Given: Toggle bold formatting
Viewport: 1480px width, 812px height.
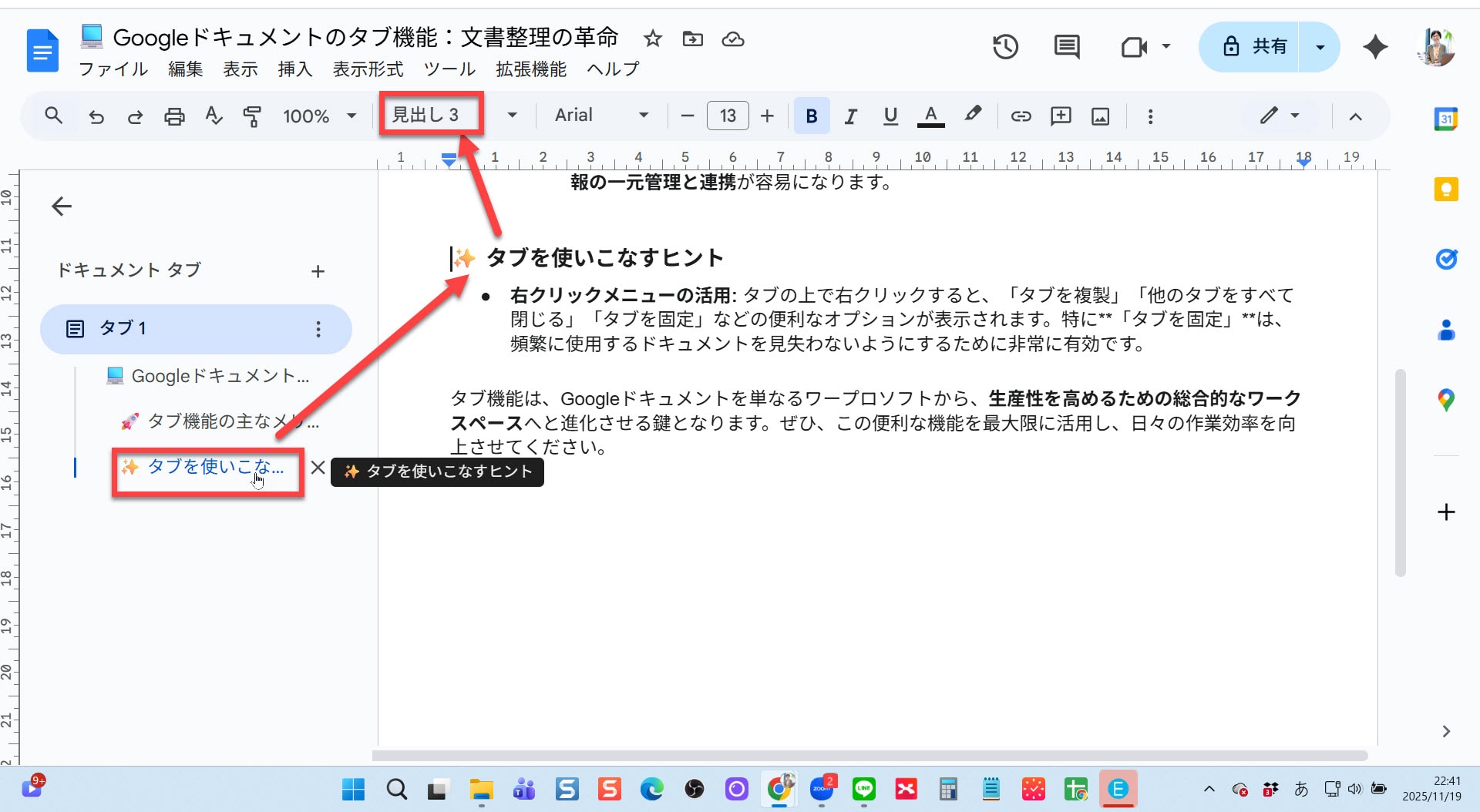Looking at the screenshot, I should click(811, 116).
